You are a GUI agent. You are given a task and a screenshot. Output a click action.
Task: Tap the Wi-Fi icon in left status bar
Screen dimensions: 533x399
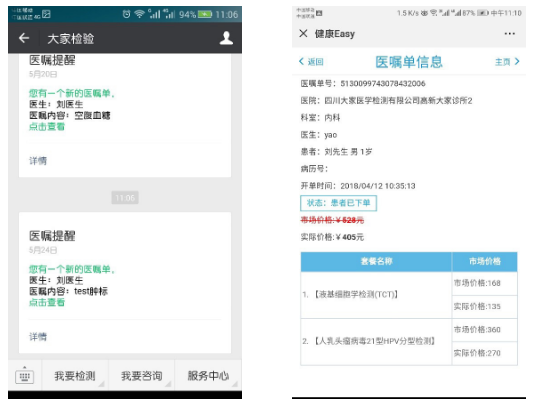pos(139,14)
